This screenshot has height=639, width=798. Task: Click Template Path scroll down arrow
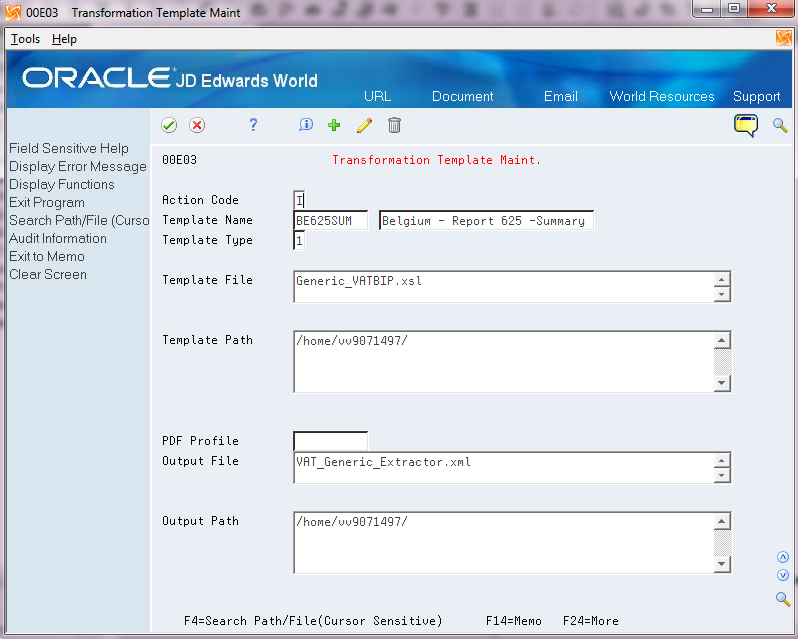pyautogui.click(x=722, y=383)
